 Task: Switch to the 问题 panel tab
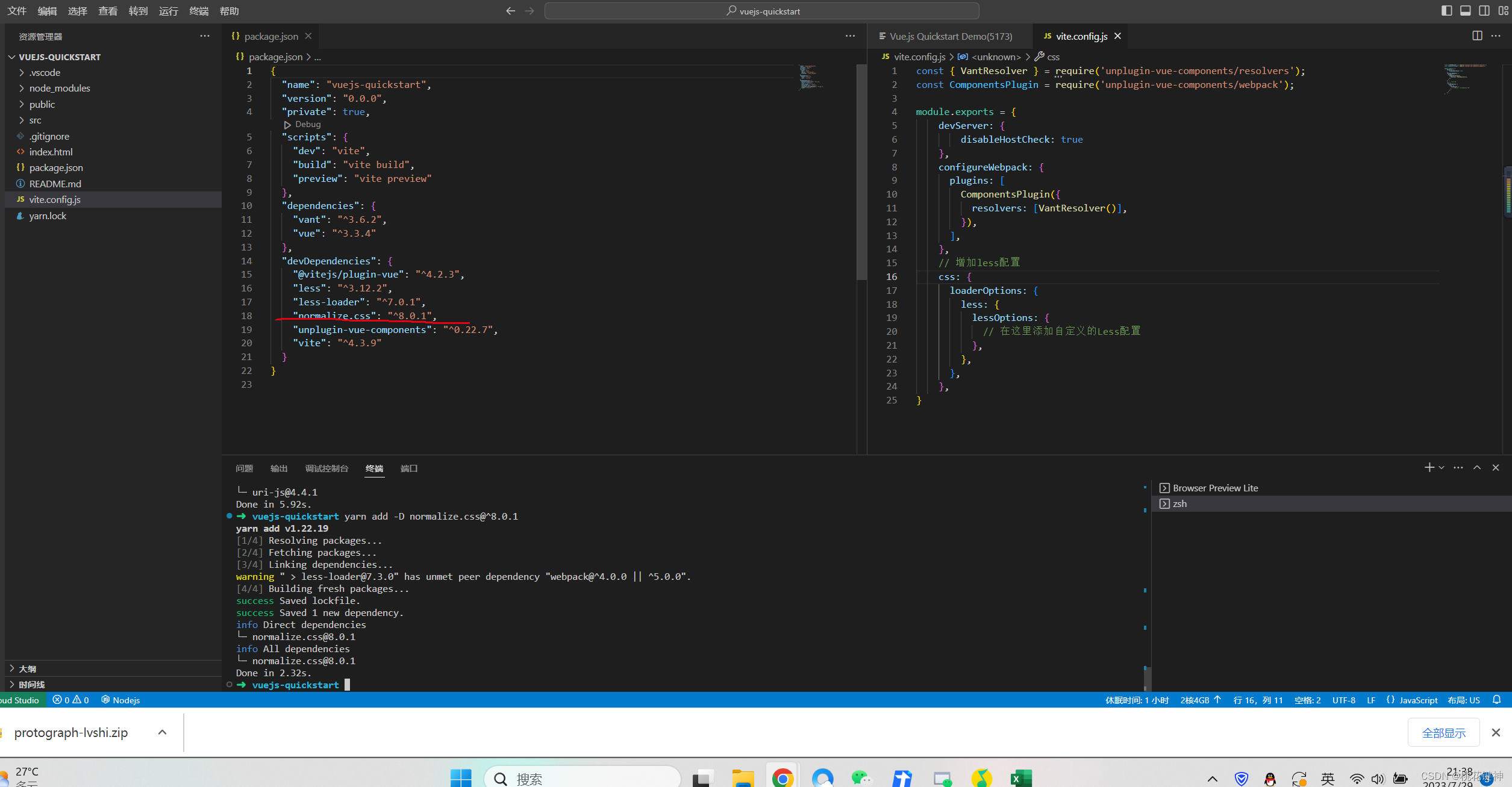tap(244, 468)
